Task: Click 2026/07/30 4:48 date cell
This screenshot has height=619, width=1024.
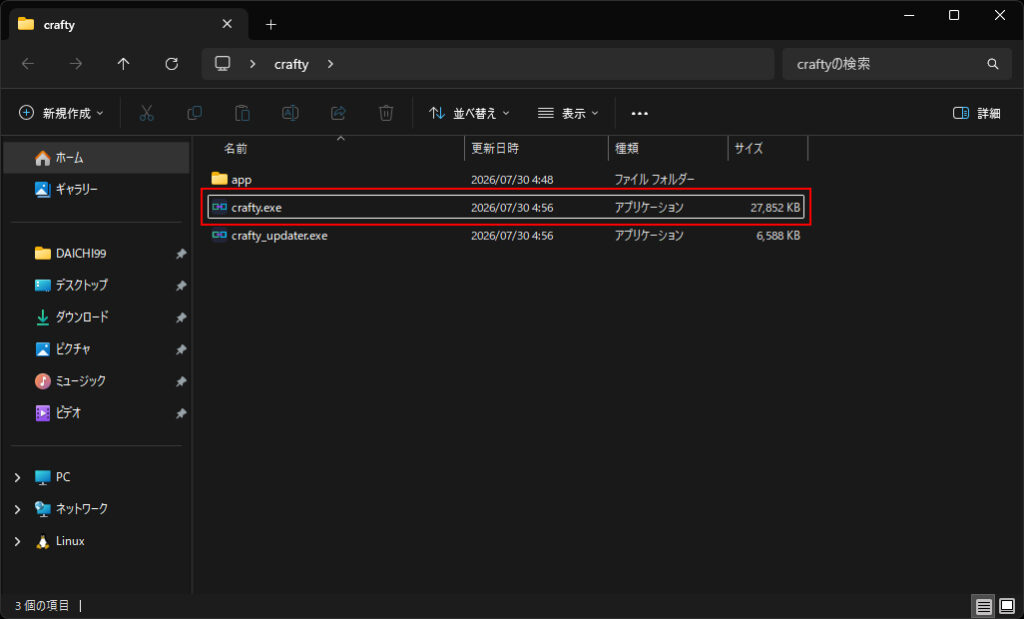Action: click(x=512, y=179)
